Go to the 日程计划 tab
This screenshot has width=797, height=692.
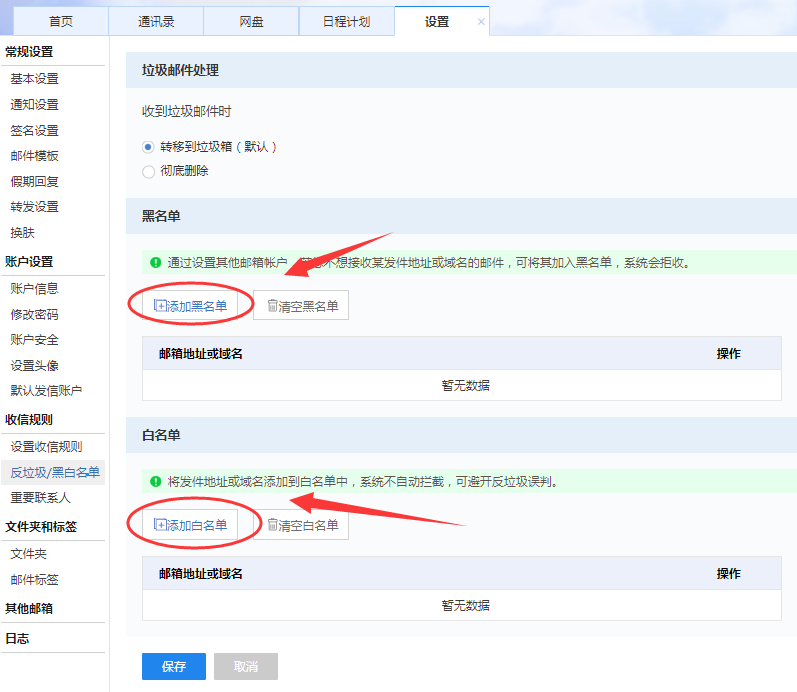[346, 21]
